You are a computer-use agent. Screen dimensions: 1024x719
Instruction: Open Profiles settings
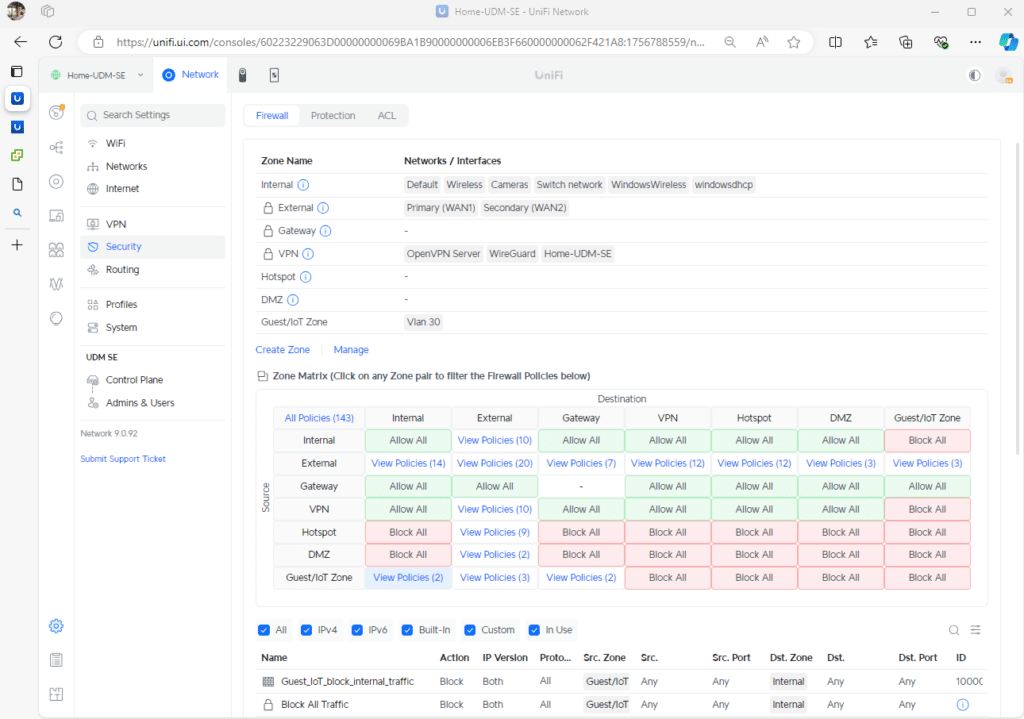[x=153, y=304]
